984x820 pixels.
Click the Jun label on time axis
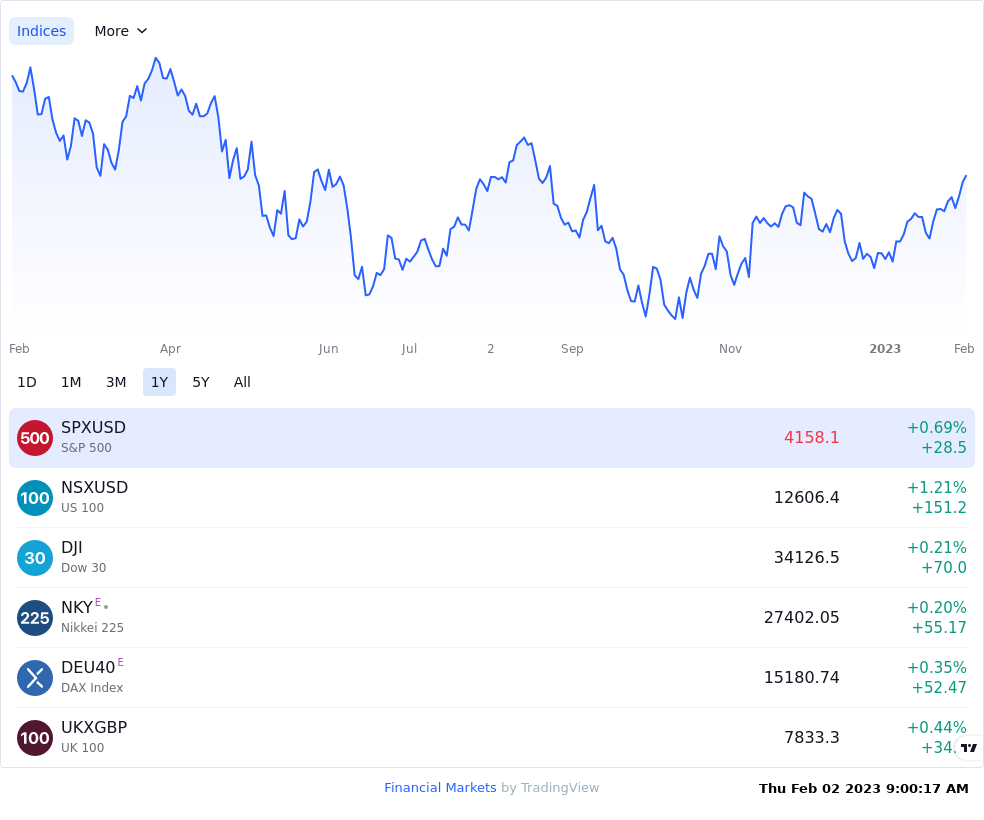tap(328, 349)
